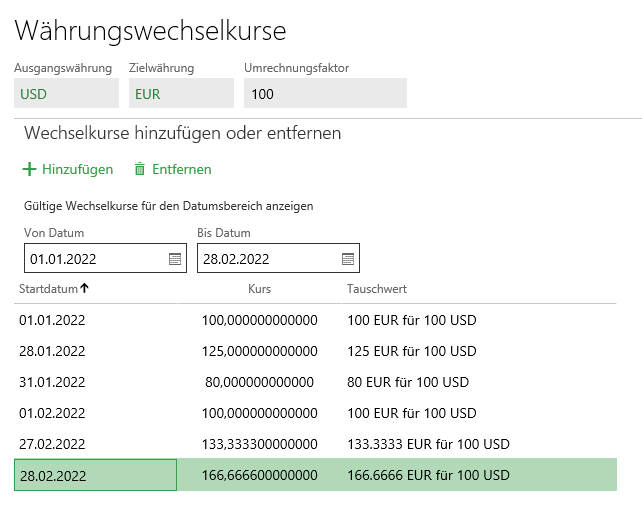Click the Umrechnungsfaktor field with 100
Screen dimensions: 642x516
coord(325,94)
